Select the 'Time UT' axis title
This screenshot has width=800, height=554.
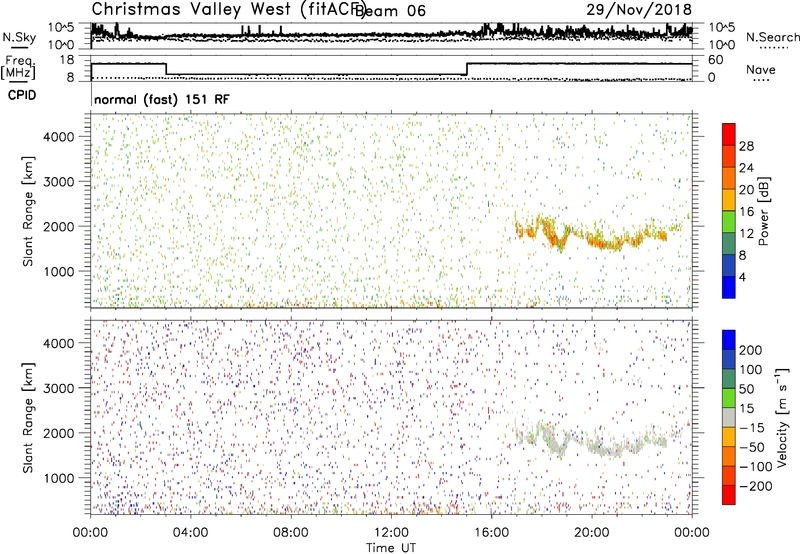click(x=391, y=548)
